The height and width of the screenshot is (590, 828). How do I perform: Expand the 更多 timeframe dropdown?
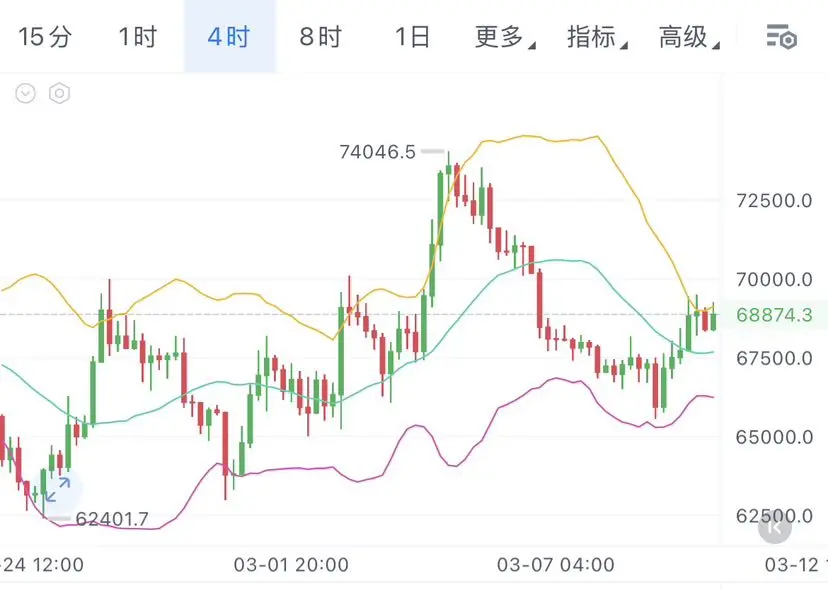[505, 37]
